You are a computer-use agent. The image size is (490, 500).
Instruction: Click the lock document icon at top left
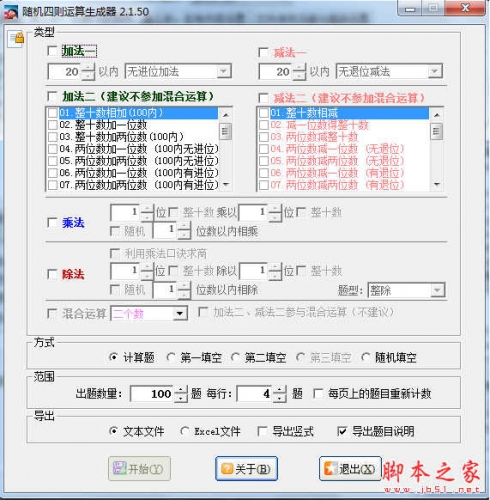pos(16,39)
